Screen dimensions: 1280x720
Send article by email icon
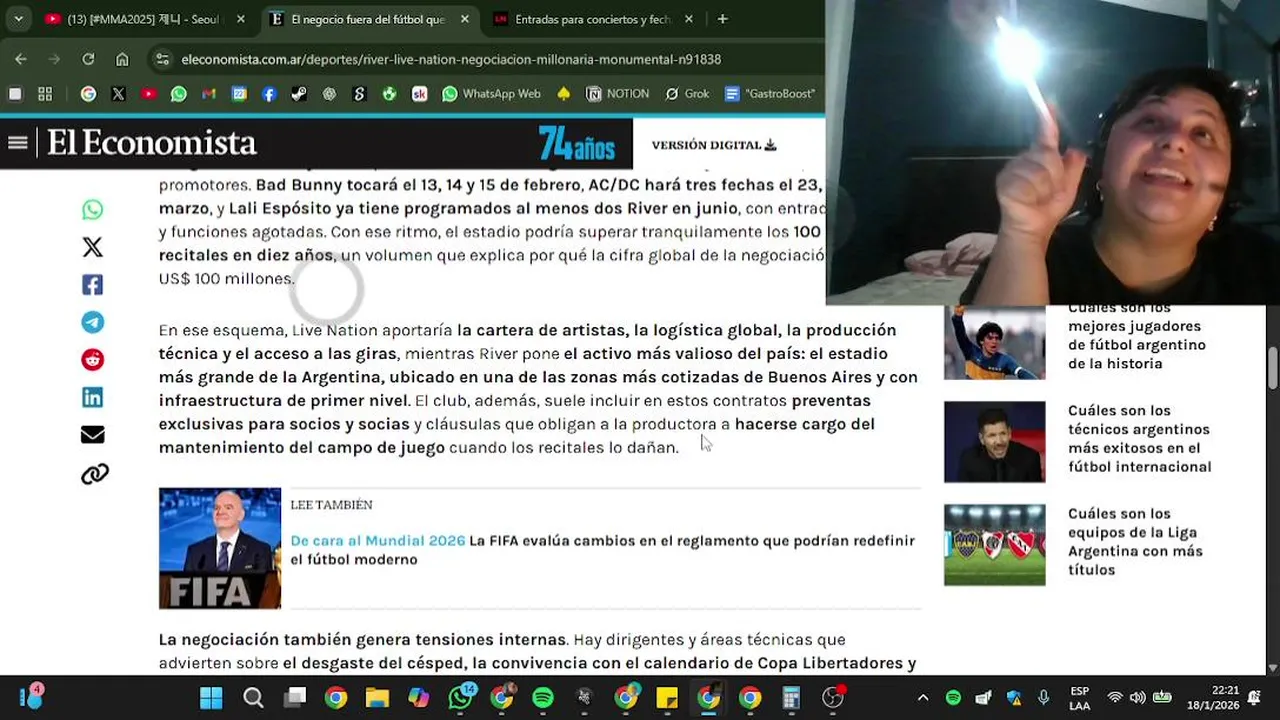(92, 435)
